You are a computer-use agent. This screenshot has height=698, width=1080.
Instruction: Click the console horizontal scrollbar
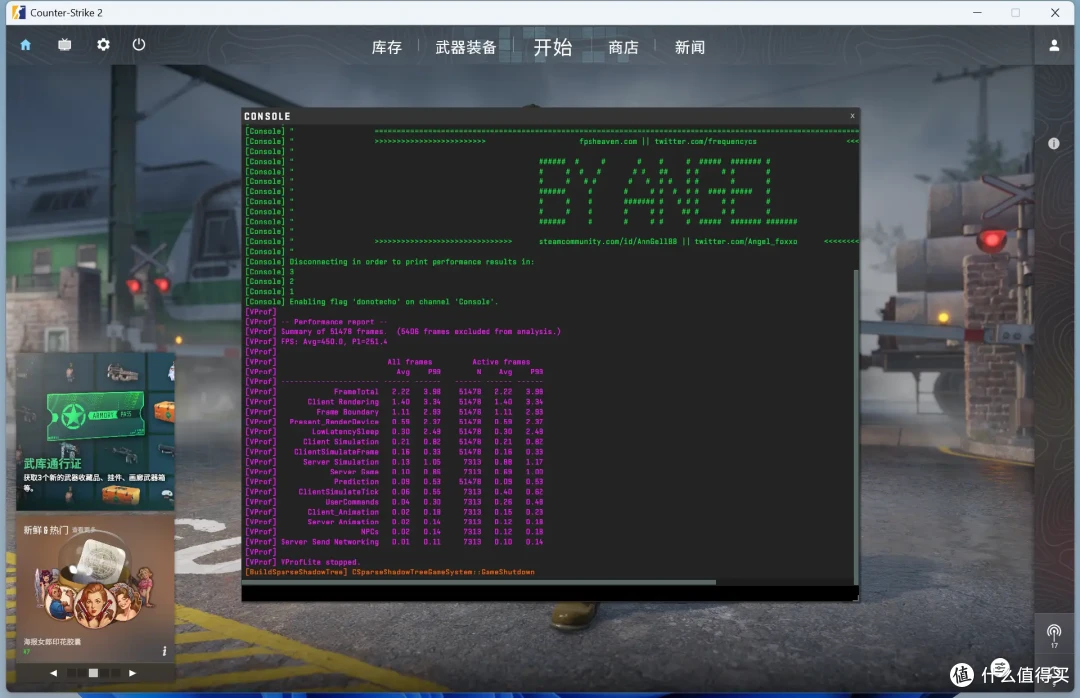[x=479, y=583]
